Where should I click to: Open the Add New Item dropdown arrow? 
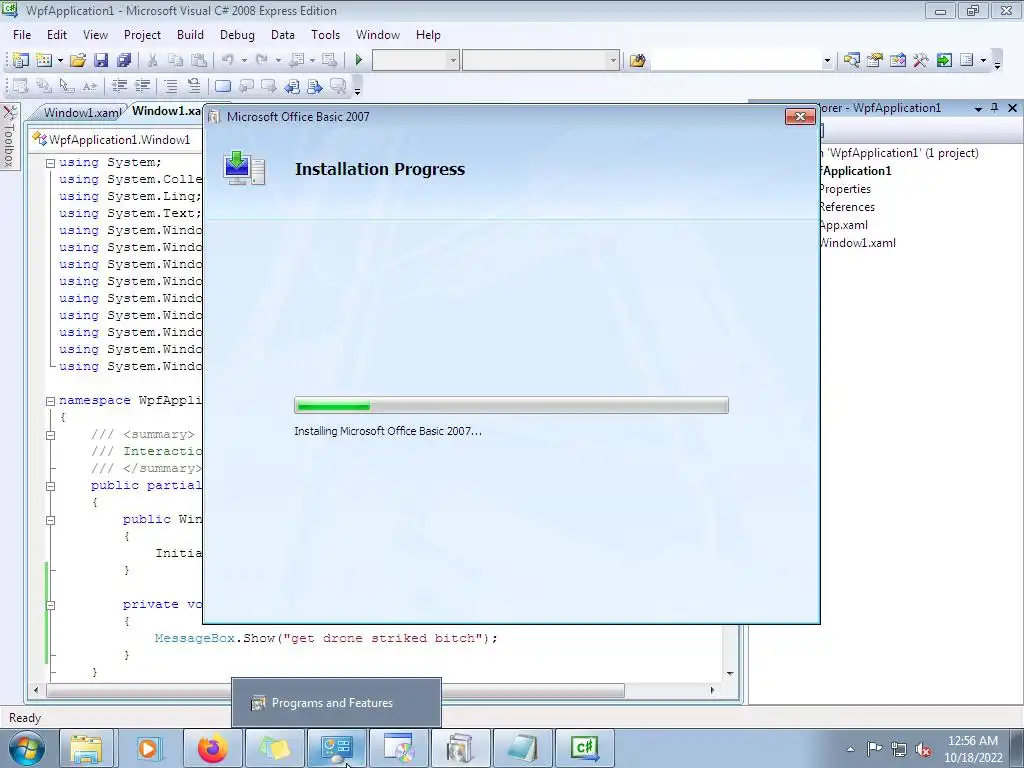(60, 61)
